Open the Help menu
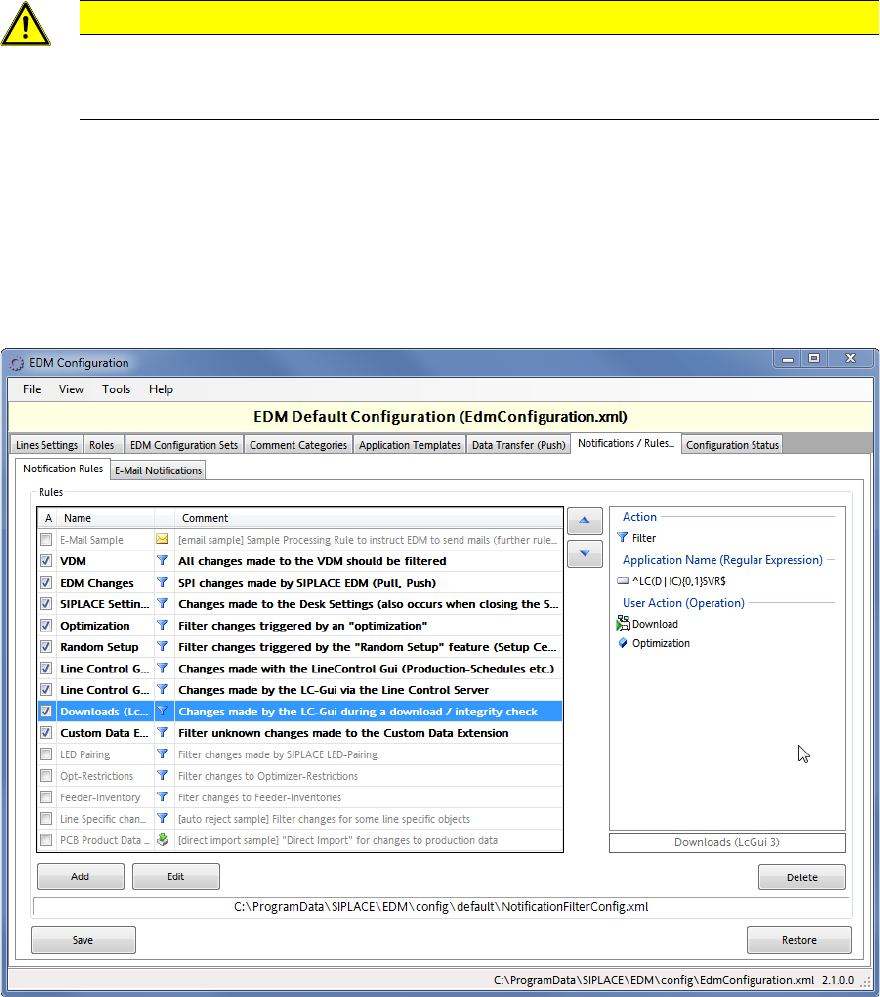Viewport: 880px width, 997px height. tap(161, 389)
